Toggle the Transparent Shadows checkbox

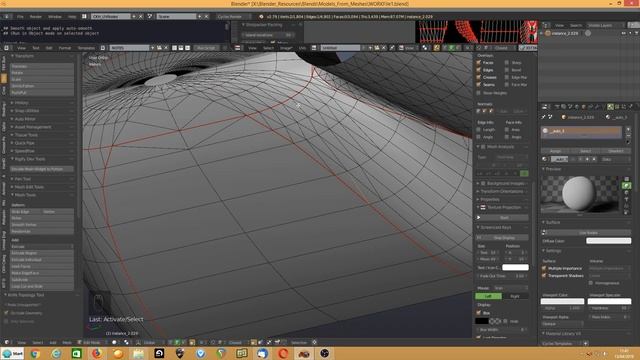tap(544, 276)
